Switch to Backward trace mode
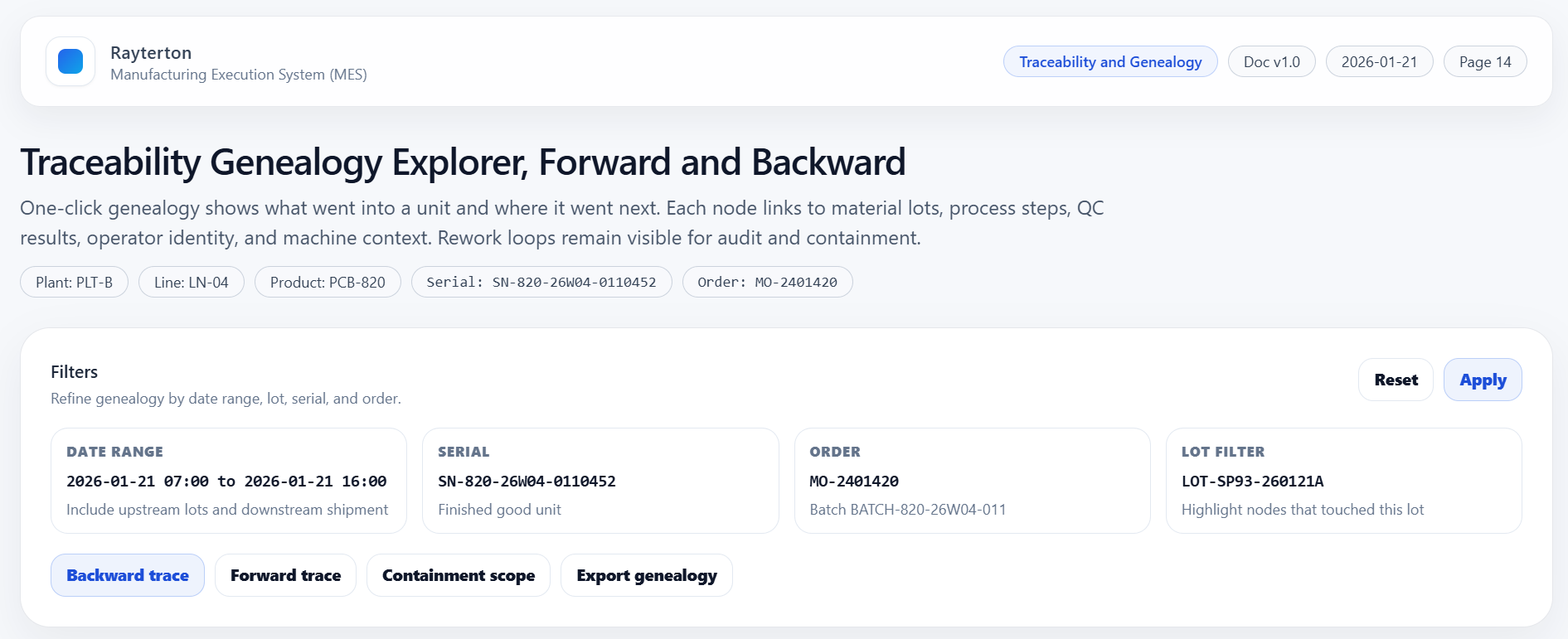Image resolution: width=1568 pixels, height=639 pixels. pyautogui.click(x=128, y=575)
